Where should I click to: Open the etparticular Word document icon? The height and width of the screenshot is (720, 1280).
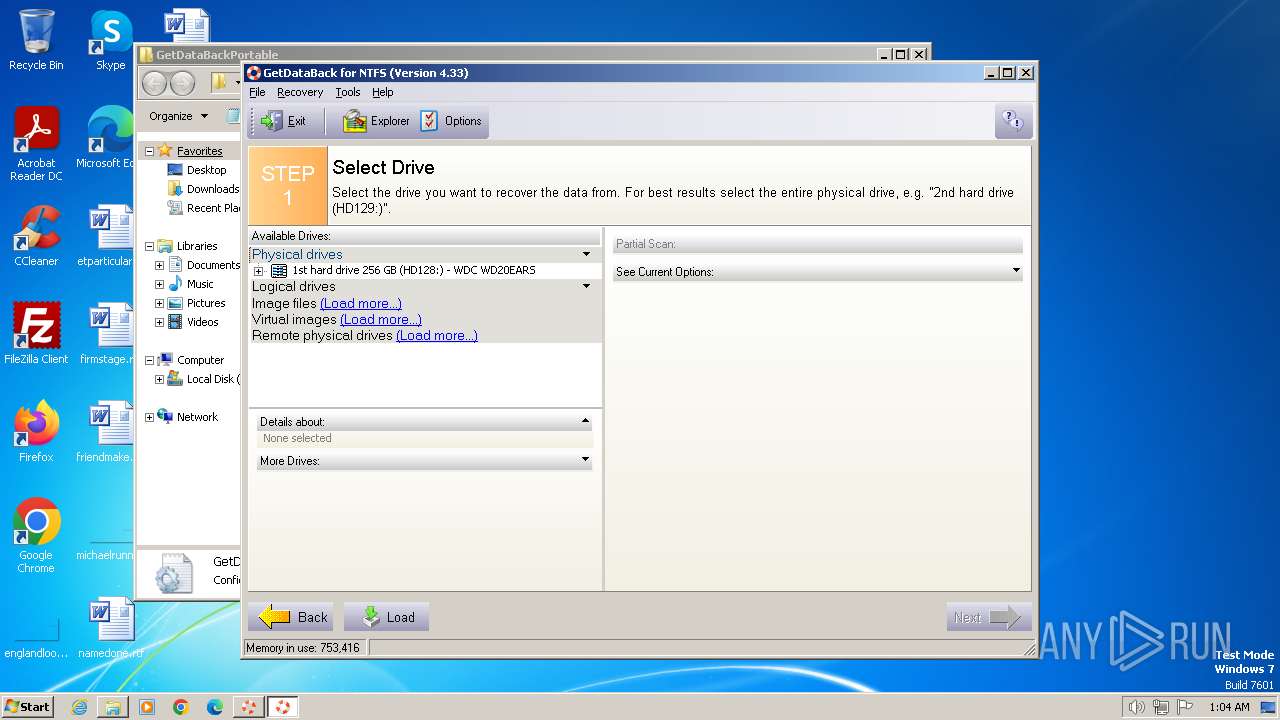[107, 236]
